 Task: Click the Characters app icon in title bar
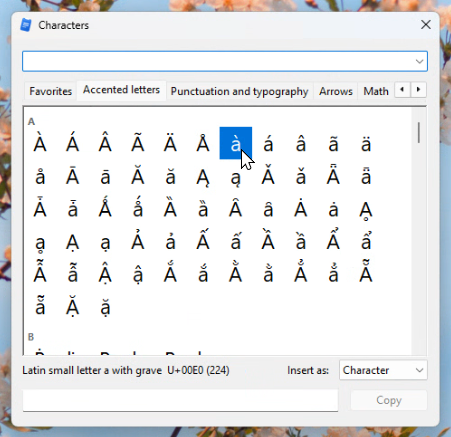click(x=26, y=25)
